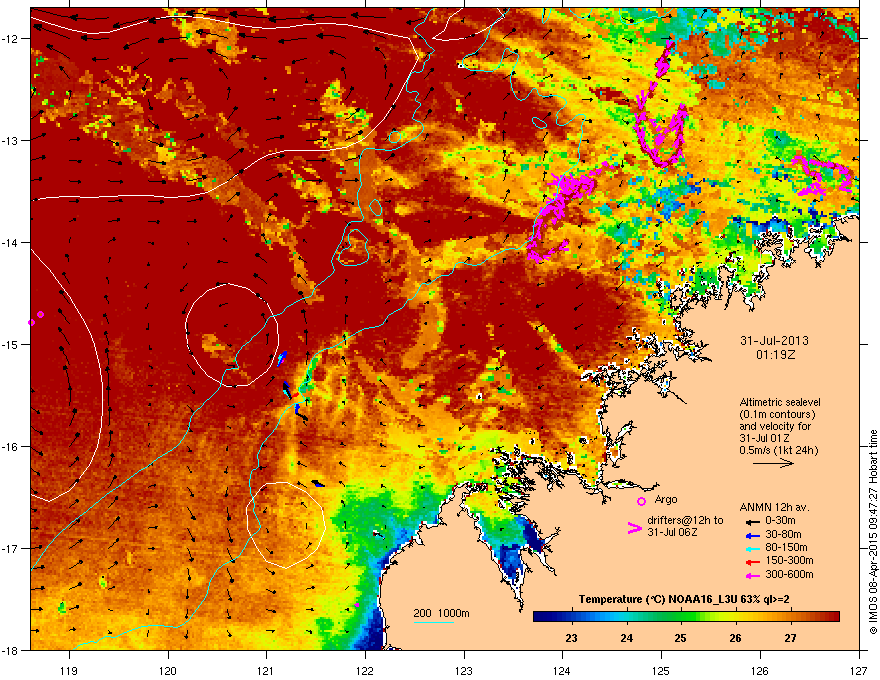The image size is (880, 680).
Task: Click the latitude axis label '-14'
Action: point(10,242)
